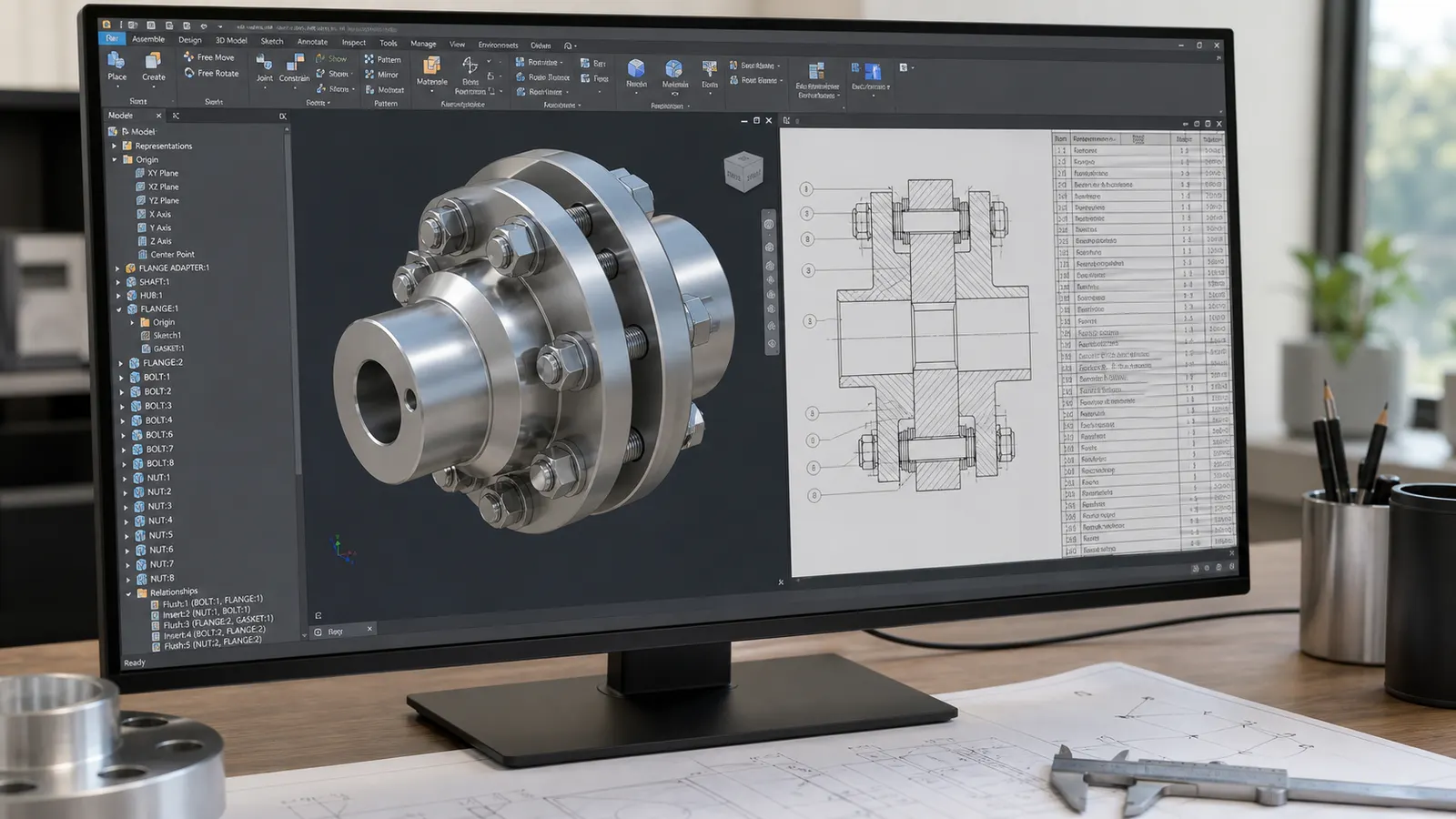Click the Center Point icon in tree
The height and width of the screenshot is (819, 1456).
143,255
